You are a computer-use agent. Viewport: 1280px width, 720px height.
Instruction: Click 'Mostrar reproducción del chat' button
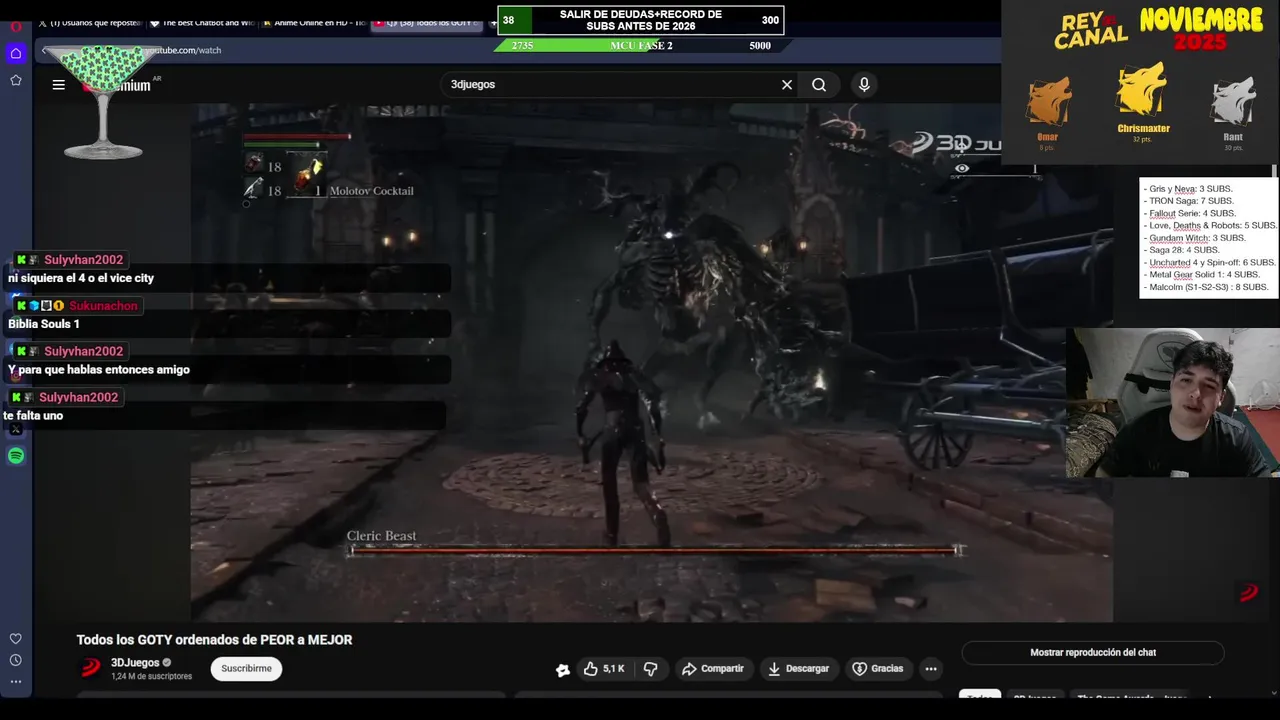(x=1093, y=652)
